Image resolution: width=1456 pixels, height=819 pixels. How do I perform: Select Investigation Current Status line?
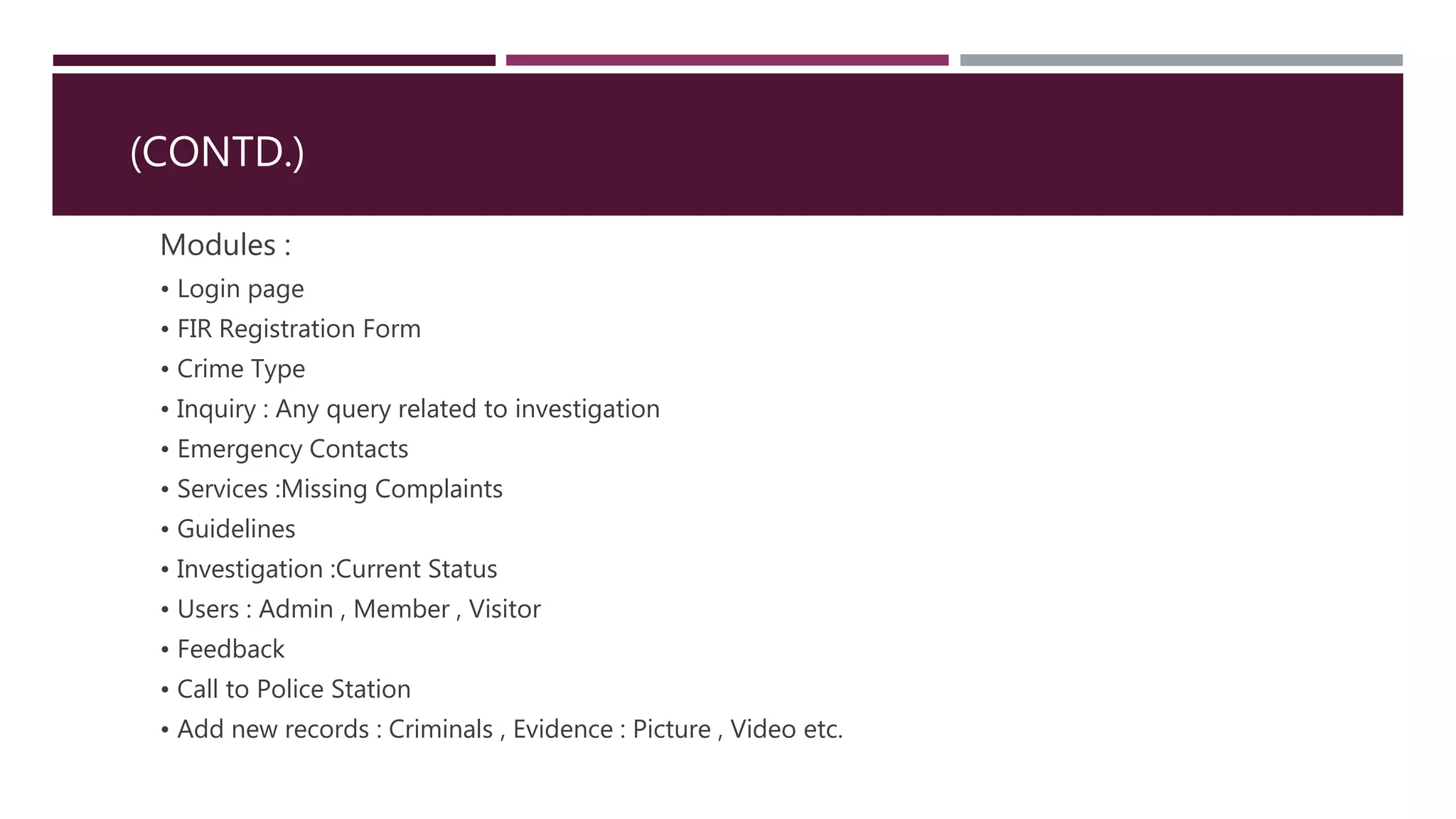[x=328, y=569]
